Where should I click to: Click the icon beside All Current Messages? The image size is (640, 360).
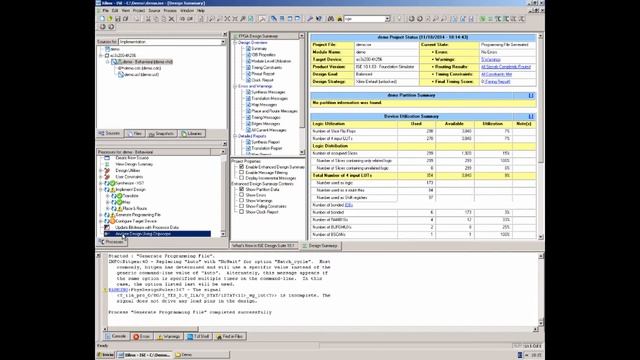point(248,130)
